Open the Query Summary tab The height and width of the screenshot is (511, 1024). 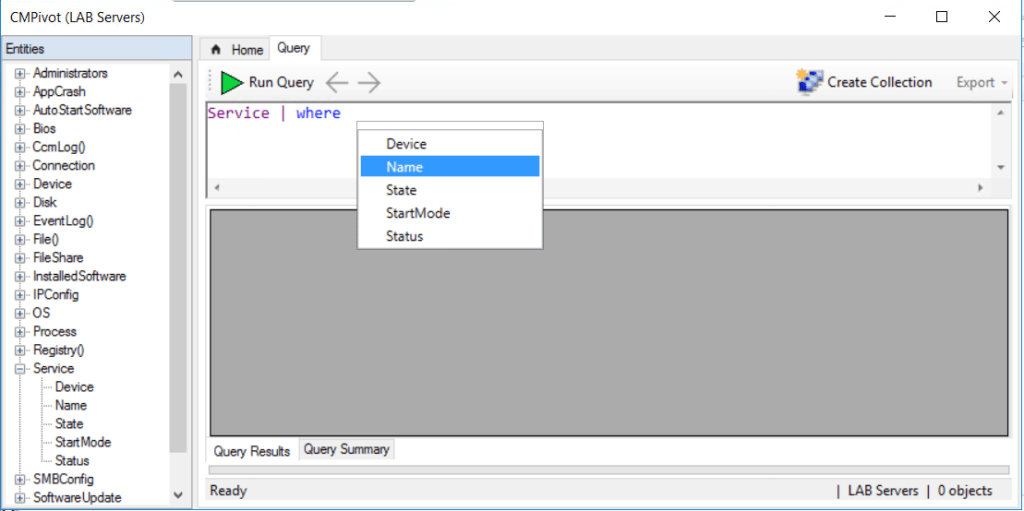pyautogui.click(x=346, y=450)
